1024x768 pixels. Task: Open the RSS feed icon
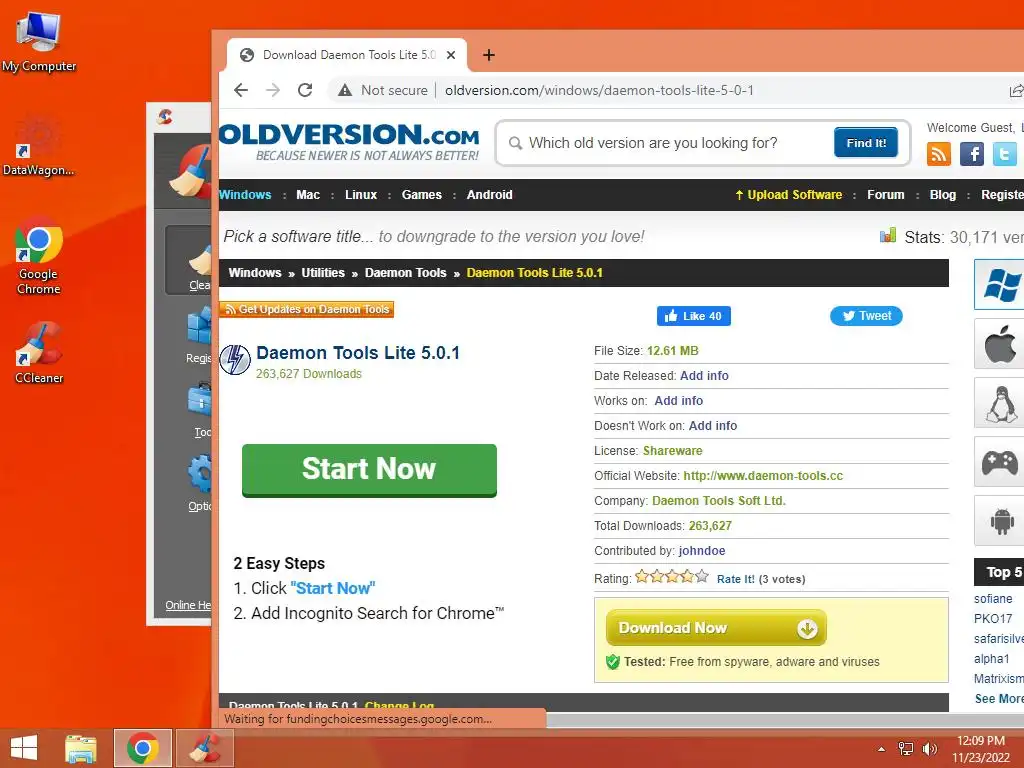click(x=938, y=154)
